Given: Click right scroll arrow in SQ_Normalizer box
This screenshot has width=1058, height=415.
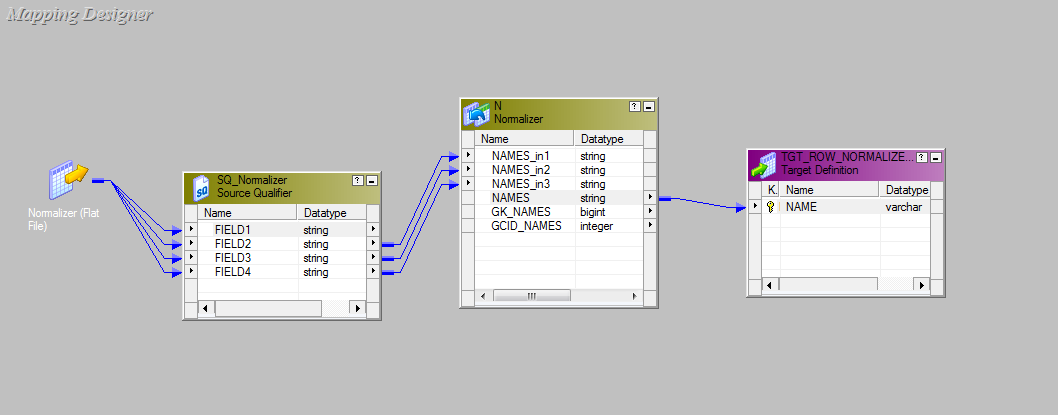Looking at the screenshot, I should click(x=358, y=308).
